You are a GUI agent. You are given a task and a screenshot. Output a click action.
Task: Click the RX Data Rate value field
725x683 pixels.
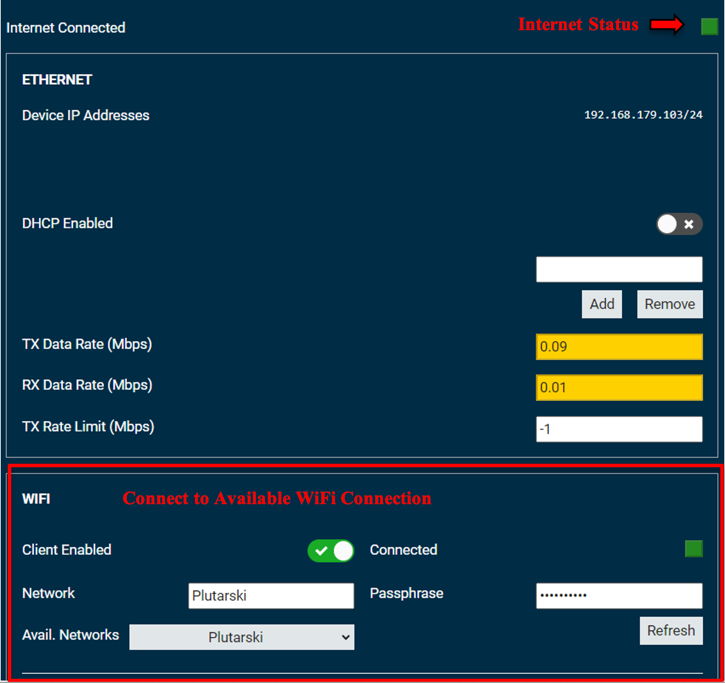(x=619, y=387)
